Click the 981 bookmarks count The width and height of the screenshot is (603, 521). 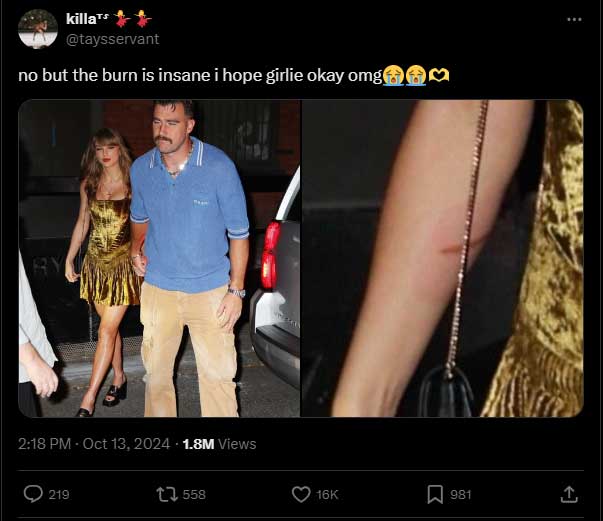pos(461,494)
